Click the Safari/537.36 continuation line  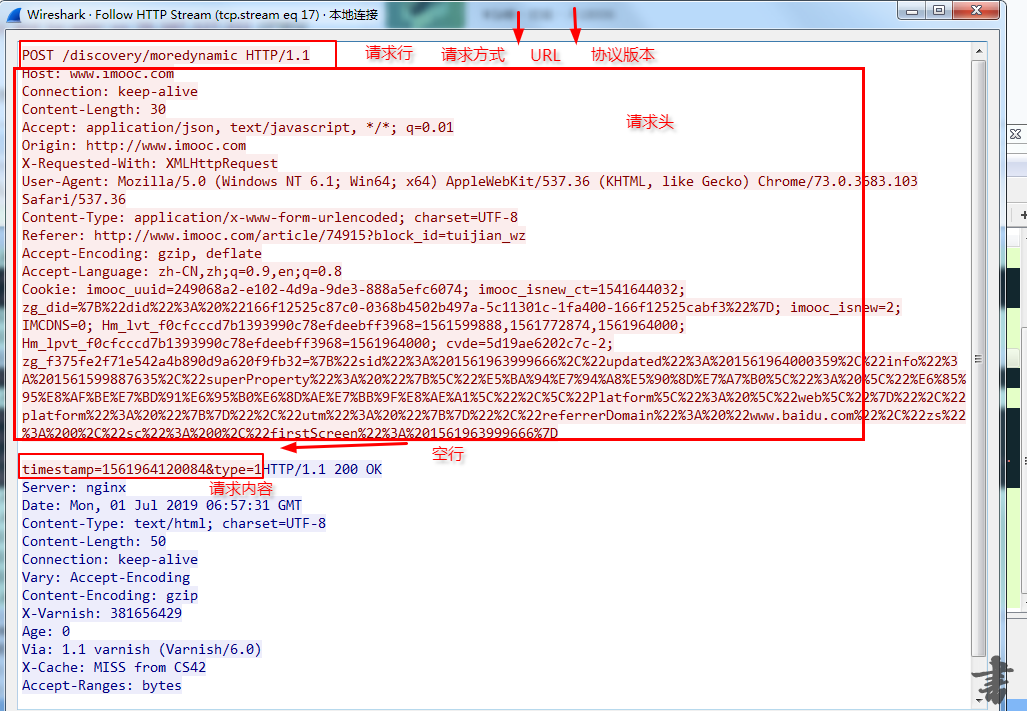pos(73,199)
